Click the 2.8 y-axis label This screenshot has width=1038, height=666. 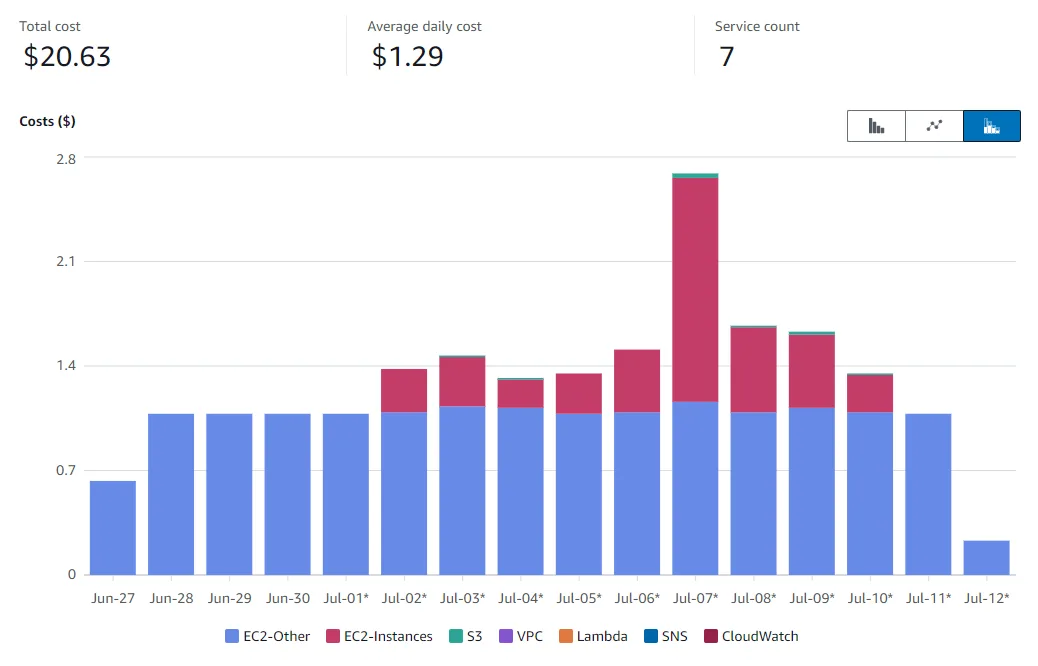point(66,159)
